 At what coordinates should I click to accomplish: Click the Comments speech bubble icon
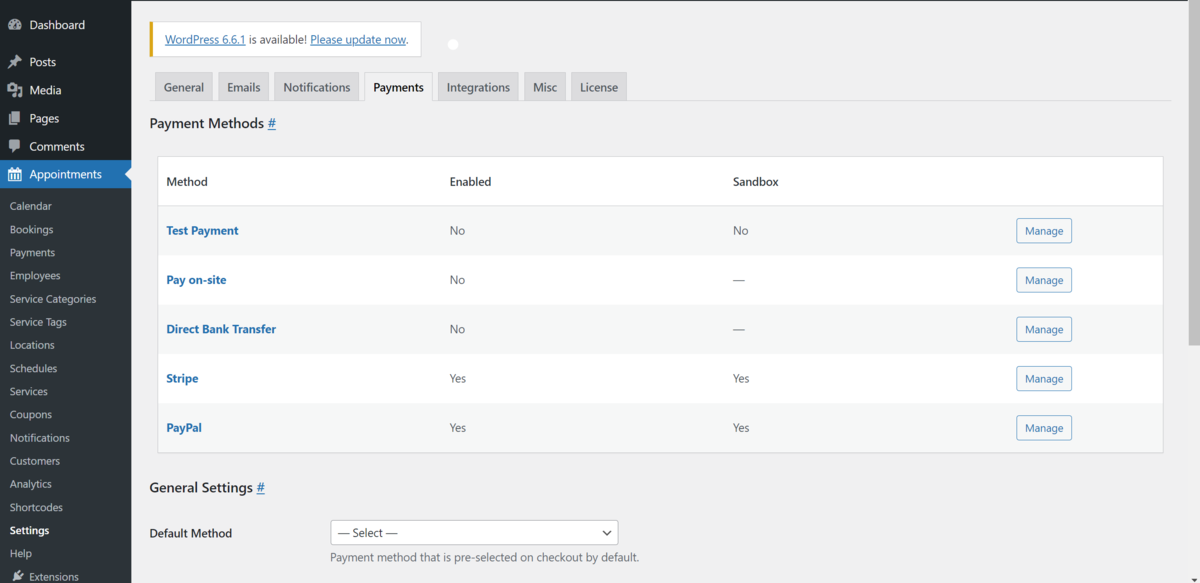coord(15,146)
